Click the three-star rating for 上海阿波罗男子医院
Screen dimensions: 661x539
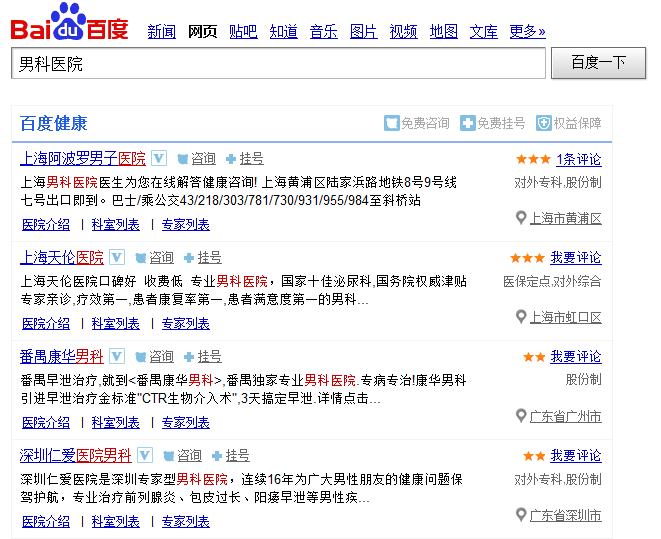click(533, 159)
